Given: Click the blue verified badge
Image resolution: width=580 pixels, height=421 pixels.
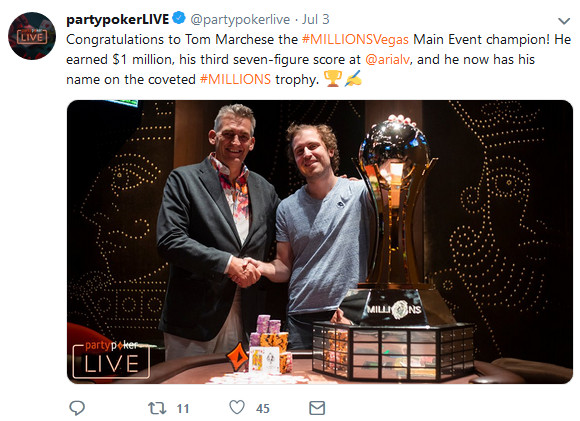Looking at the screenshot, I should coord(179,18).
